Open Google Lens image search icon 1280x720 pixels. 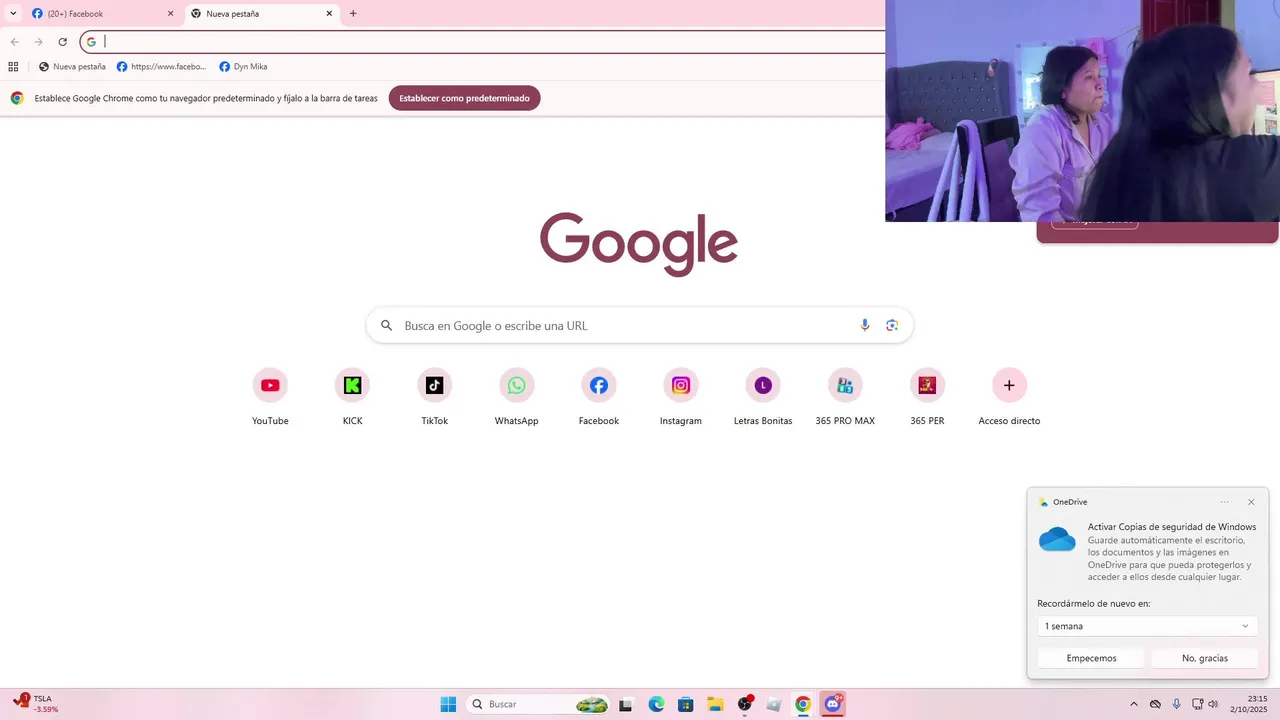pos(892,325)
